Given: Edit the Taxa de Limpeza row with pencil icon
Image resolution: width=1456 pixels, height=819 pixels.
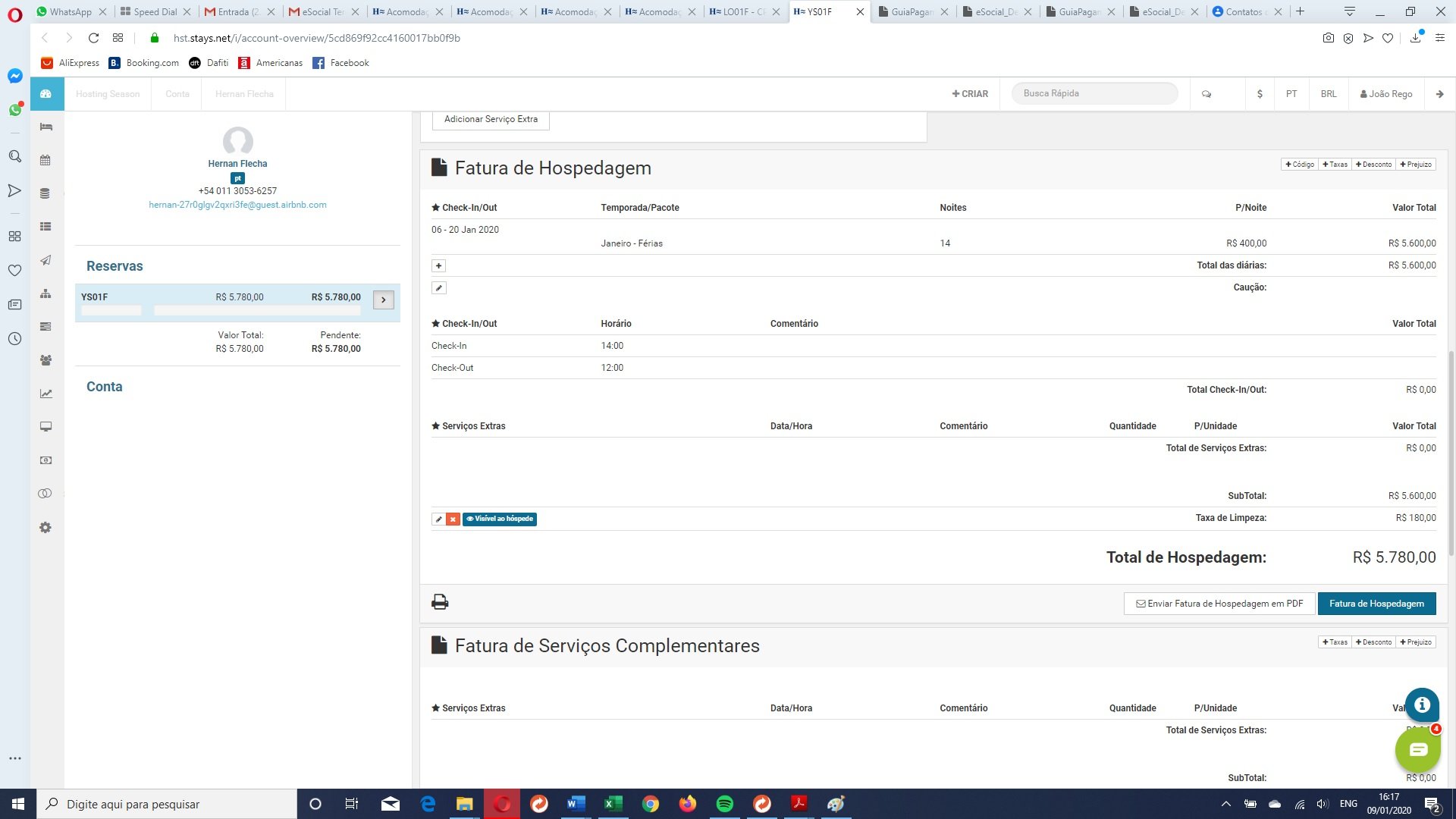Looking at the screenshot, I should (x=438, y=519).
